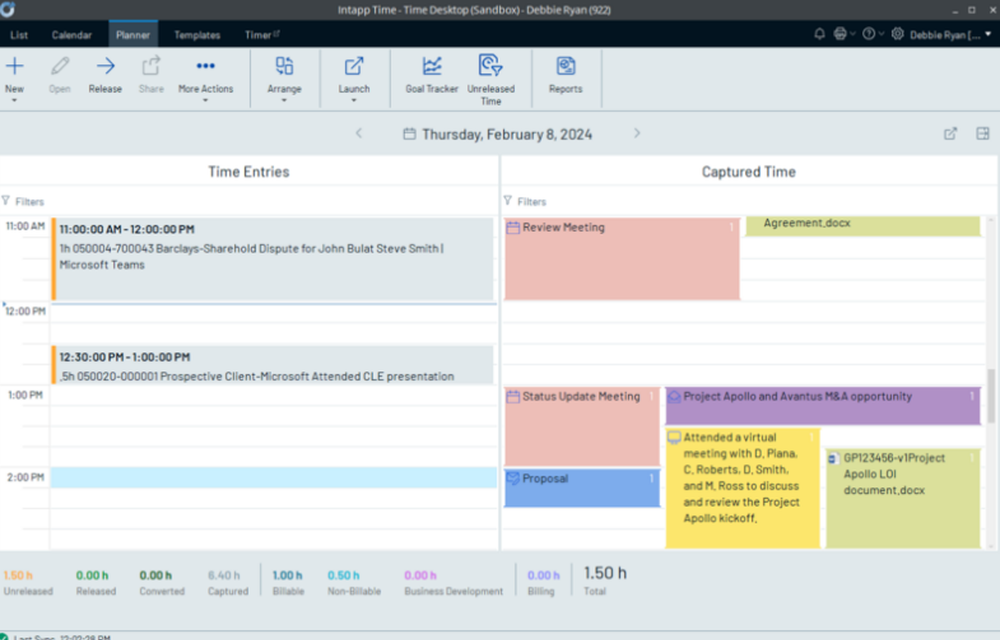
Task: Expand the Launch dropdown arrow
Action: [x=354, y=101]
